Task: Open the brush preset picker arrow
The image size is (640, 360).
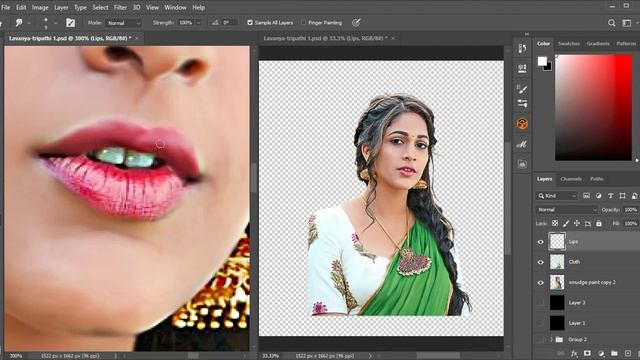Action: coord(56,23)
